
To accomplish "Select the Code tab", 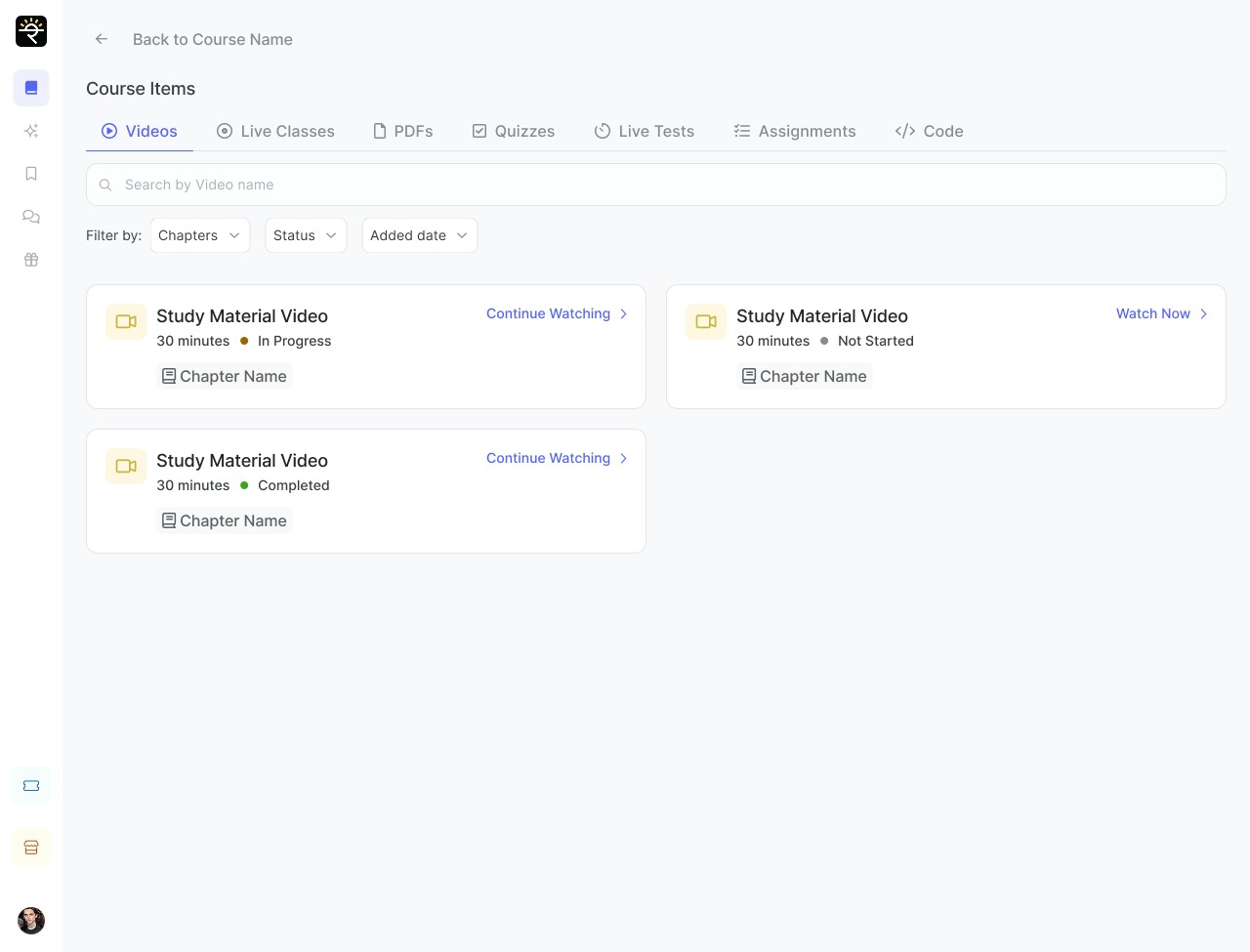I will (930, 131).
